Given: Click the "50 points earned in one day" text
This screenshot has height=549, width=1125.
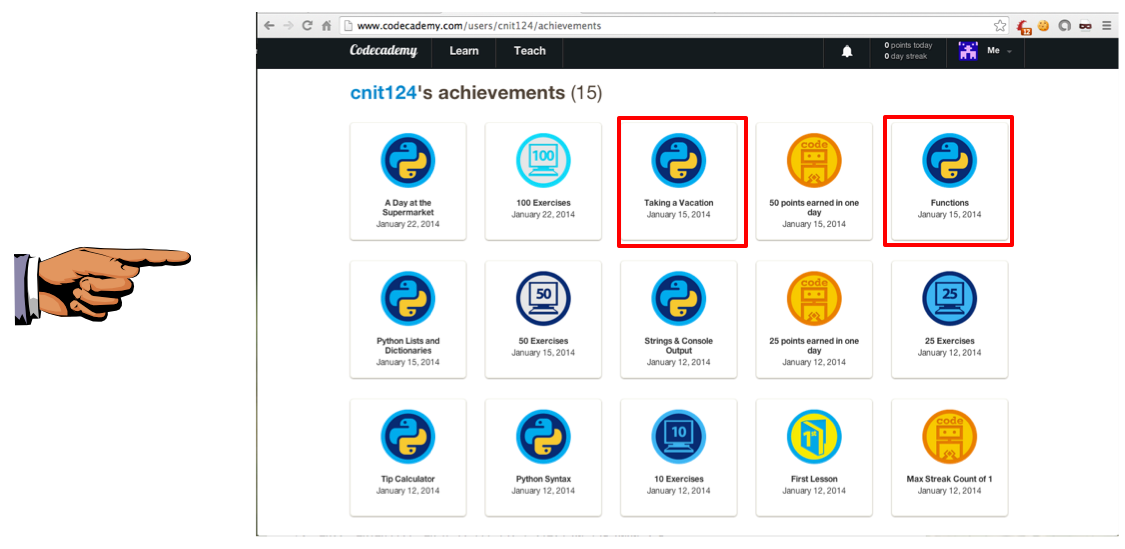Looking at the screenshot, I should 814,208.
